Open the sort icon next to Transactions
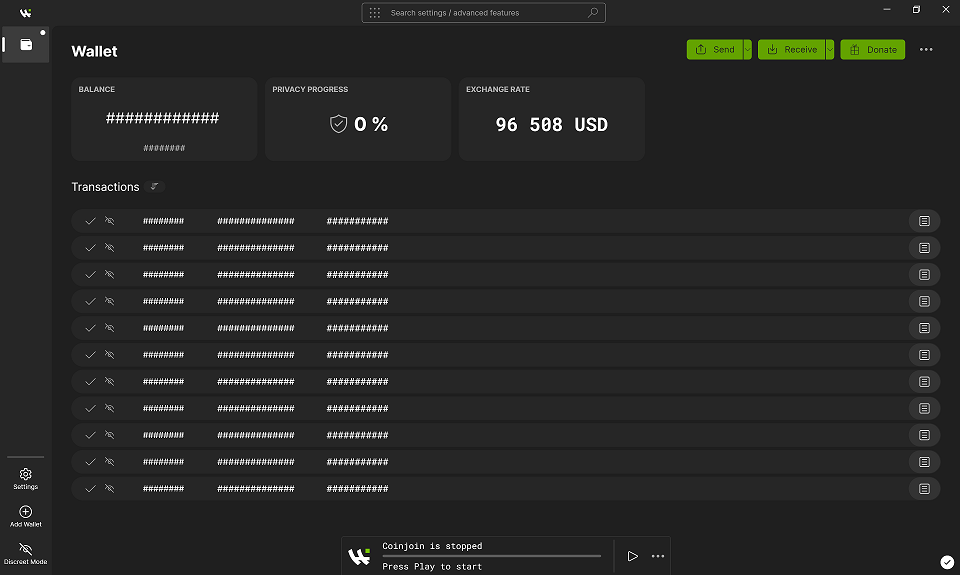The width and height of the screenshot is (960, 575). pyautogui.click(x=155, y=186)
